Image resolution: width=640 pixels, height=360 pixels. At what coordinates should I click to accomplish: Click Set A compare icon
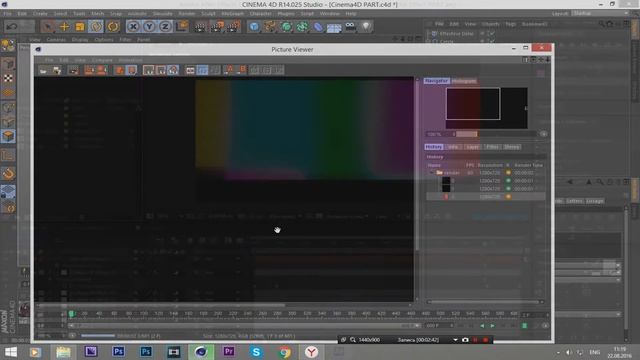(x=229, y=70)
